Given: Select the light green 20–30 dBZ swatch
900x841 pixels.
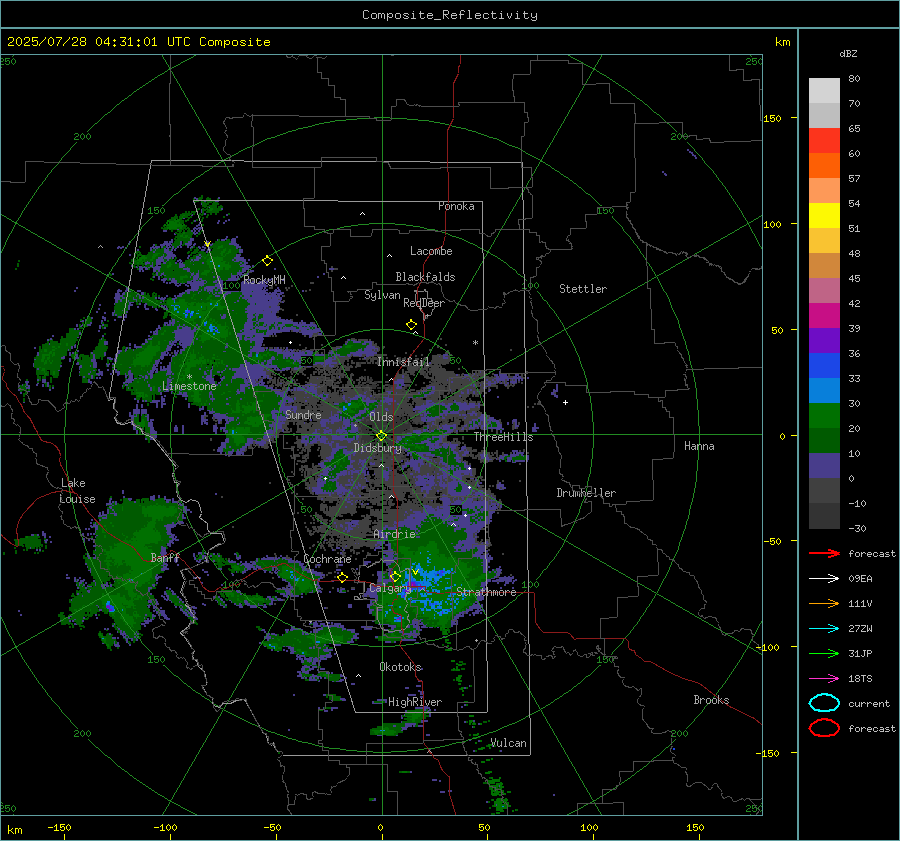Looking at the screenshot, I should pos(824,416).
